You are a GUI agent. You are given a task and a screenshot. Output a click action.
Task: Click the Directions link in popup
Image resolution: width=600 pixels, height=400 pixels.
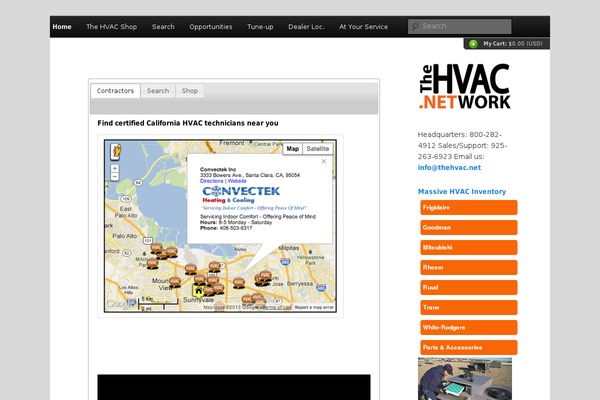[x=212, y=181]
